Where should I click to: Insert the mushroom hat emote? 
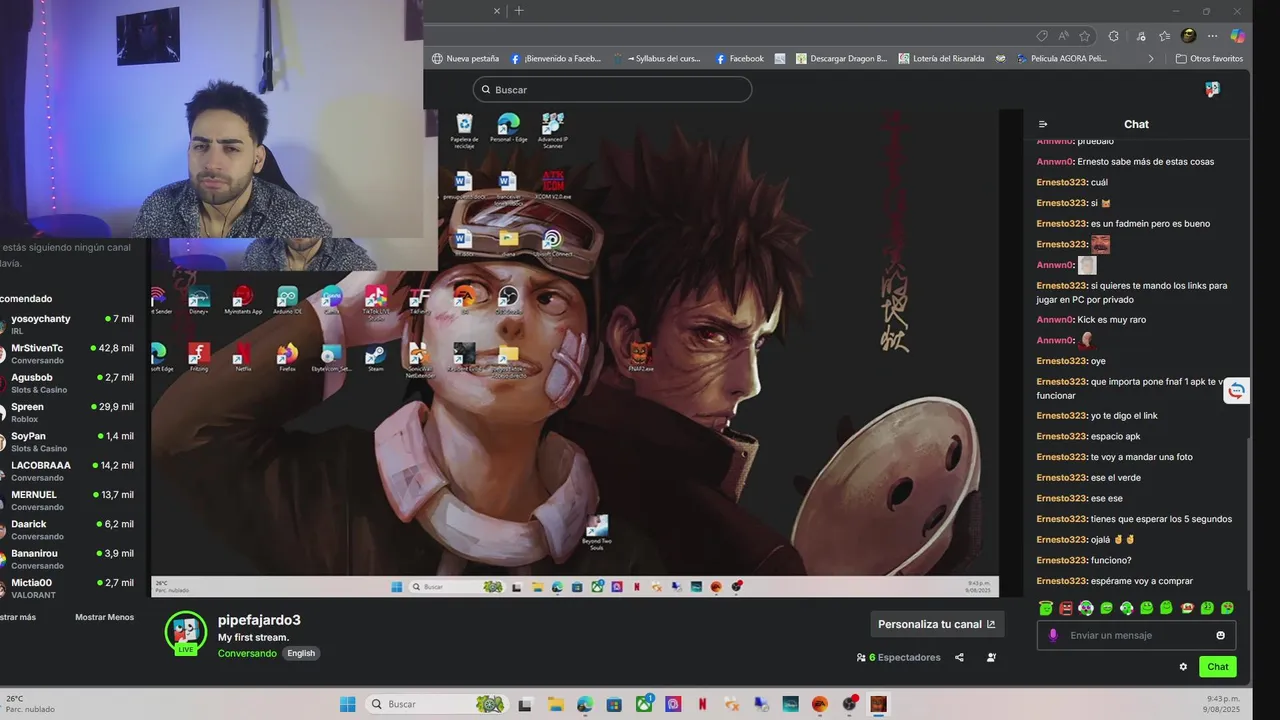click(1187, 608)
